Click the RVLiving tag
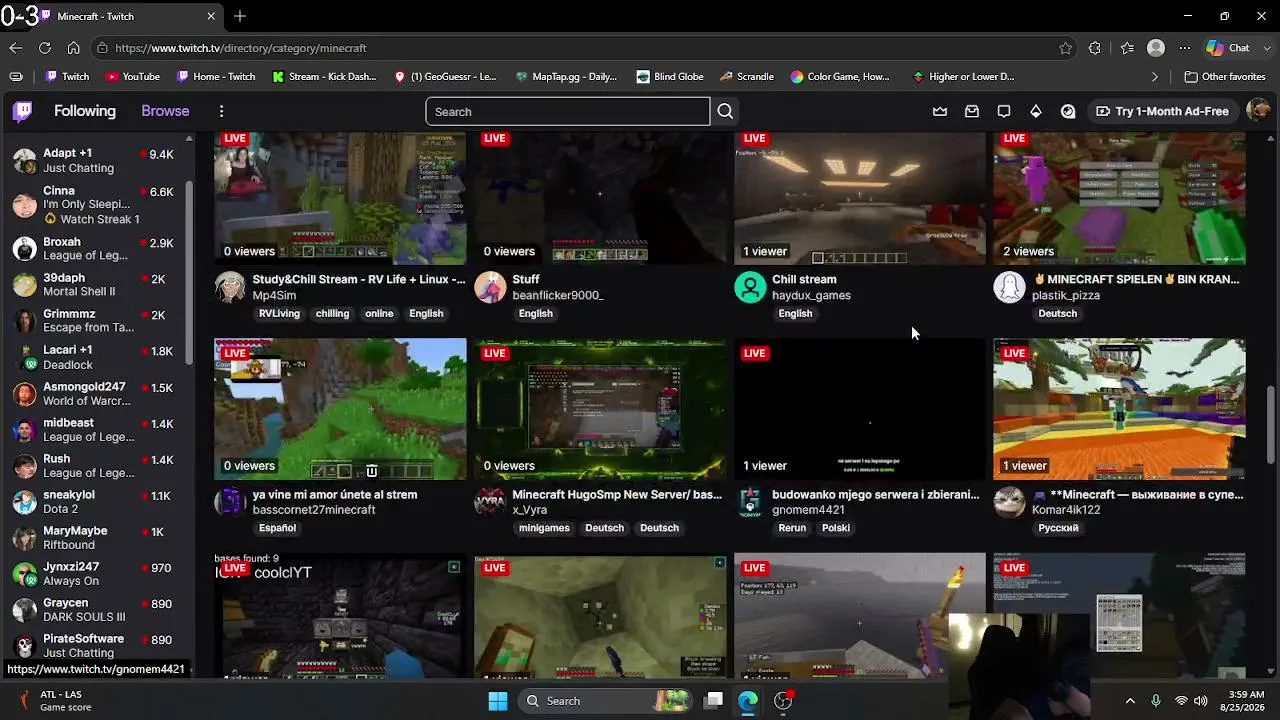Screen dimensions: 1280x720 point(279,314)
